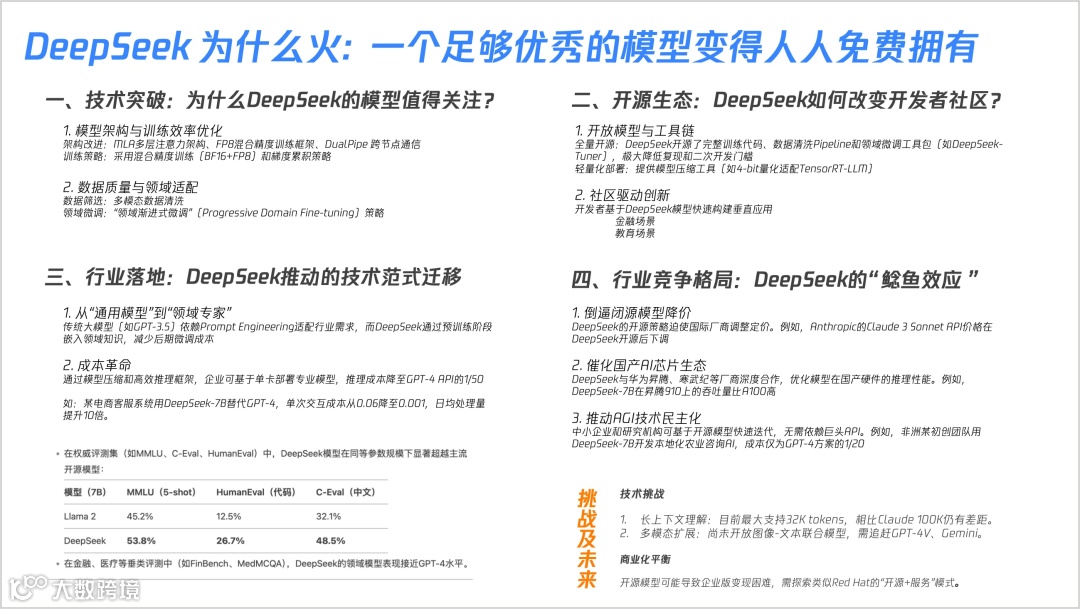Select the bold label '技术挑战'

642,494
